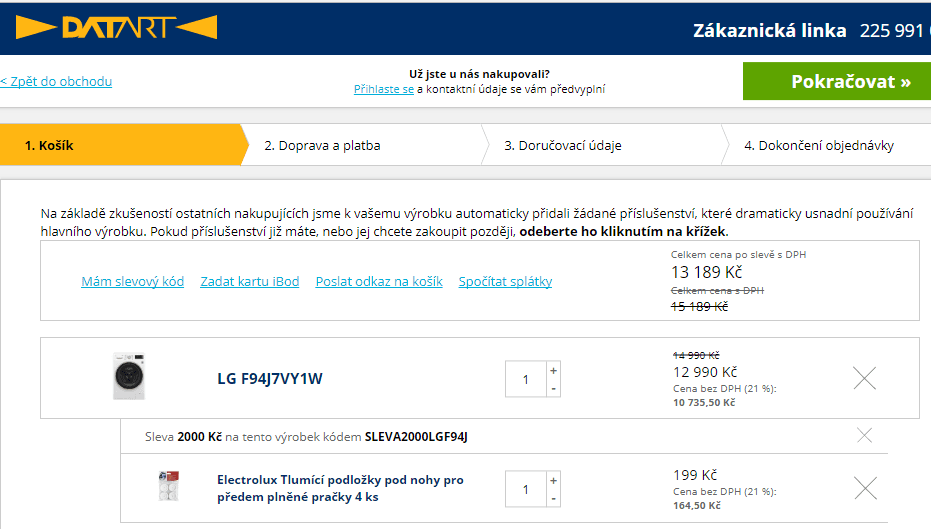Go to step 2. Doprava a platba
Image resolution: width=931 pixels, height=529 pixels.
[322, 145]
